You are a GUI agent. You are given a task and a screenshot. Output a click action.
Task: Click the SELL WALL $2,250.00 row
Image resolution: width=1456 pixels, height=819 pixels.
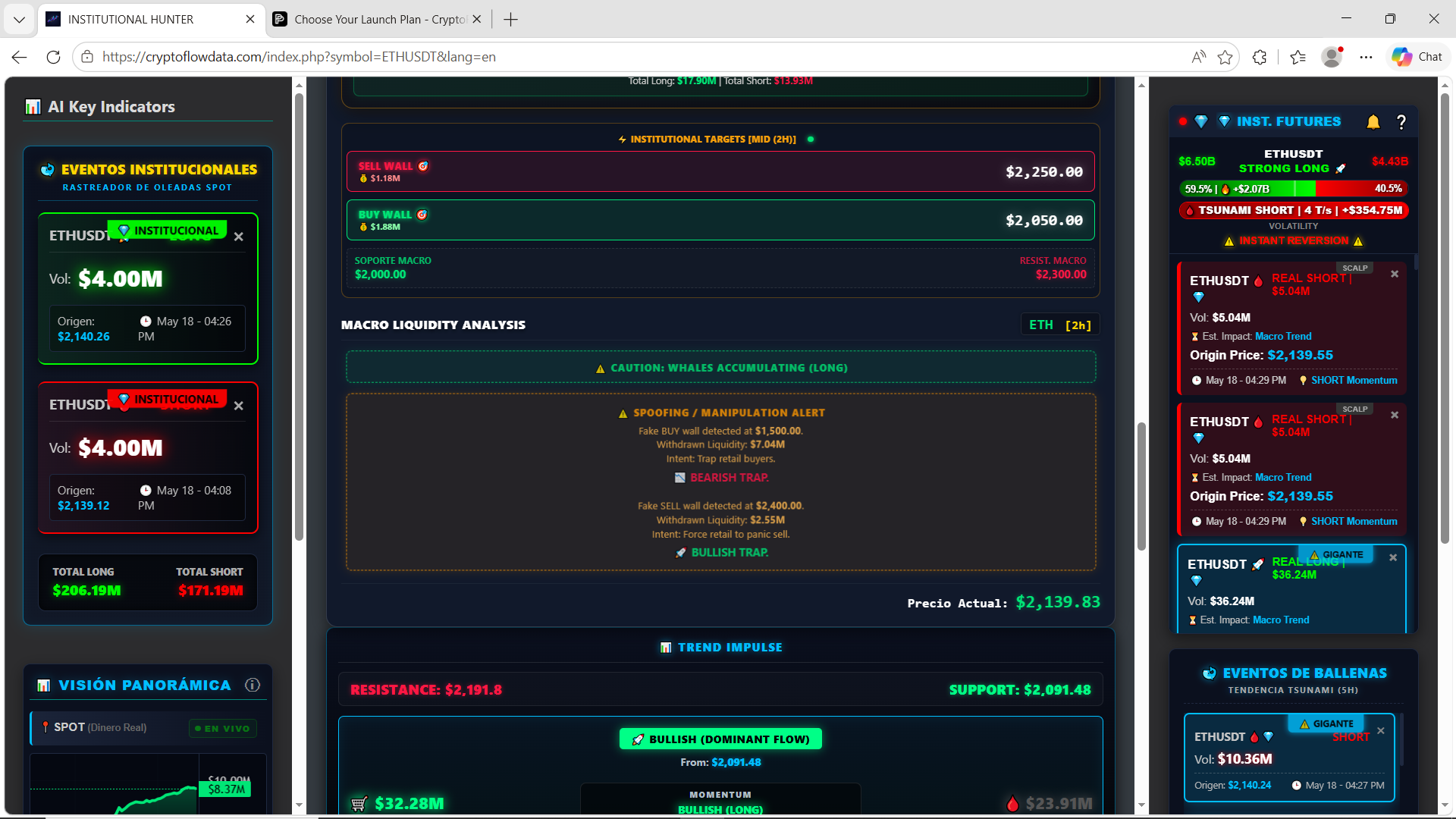pyautogui.click(x=720, y=172)
